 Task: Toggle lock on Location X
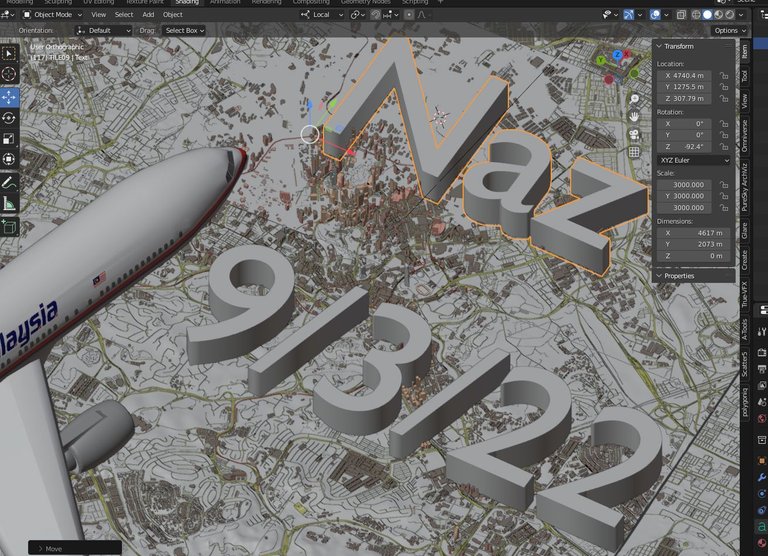pyautogui.click(x=723, y=75)
